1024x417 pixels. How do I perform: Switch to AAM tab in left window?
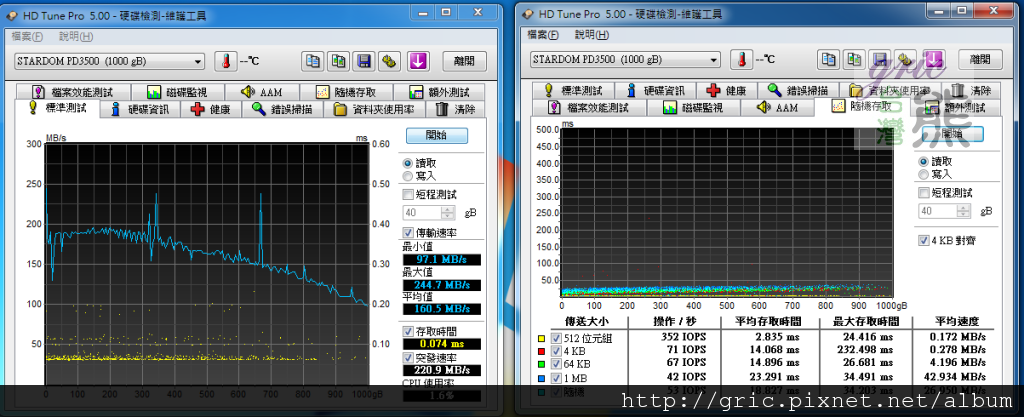[x=262, y=92]
